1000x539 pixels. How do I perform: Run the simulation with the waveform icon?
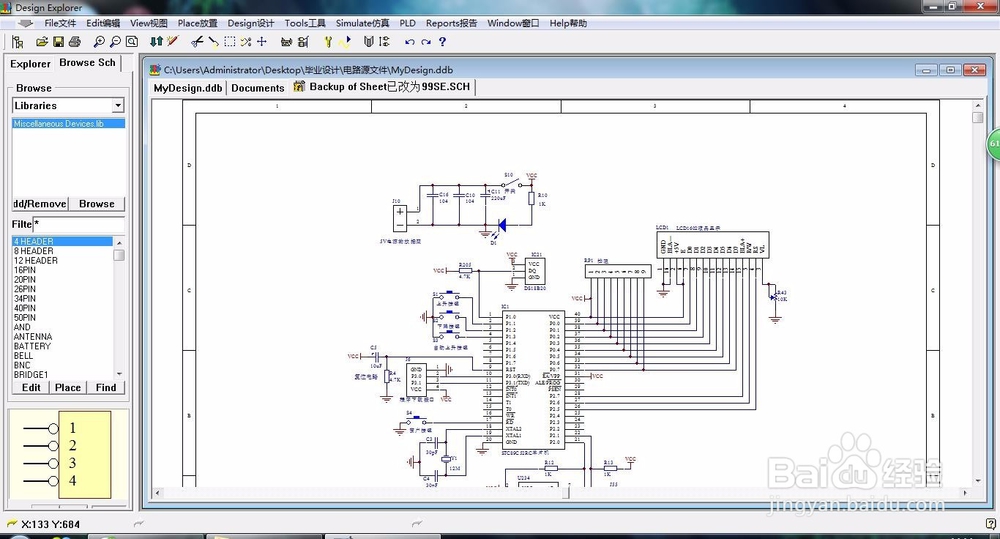pos(344,42)
